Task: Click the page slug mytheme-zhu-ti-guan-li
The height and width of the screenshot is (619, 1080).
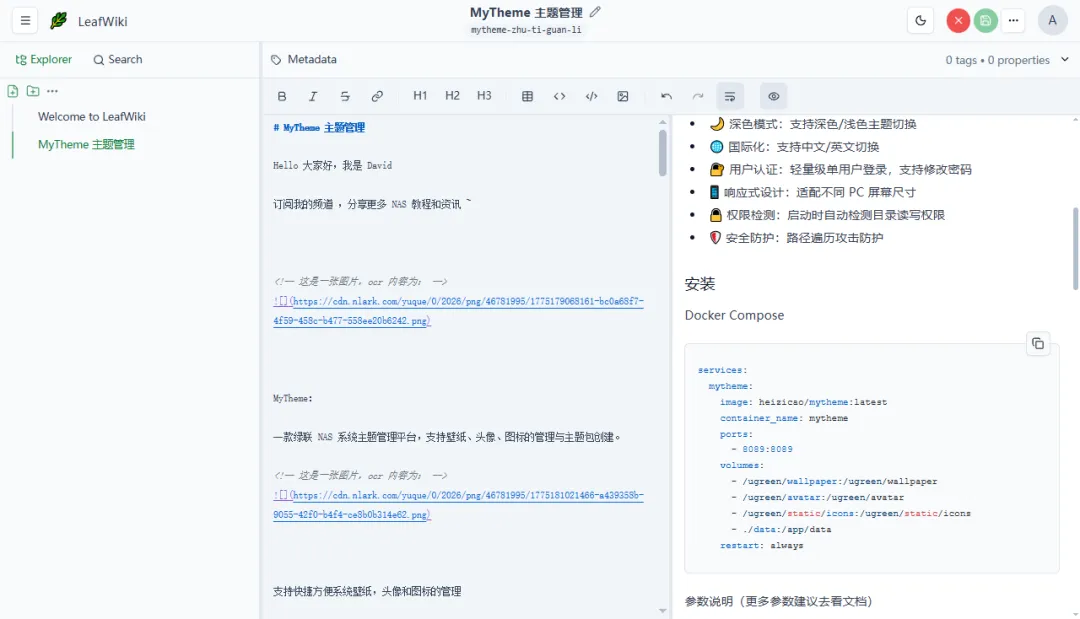Action: click(x=526, y=30)
